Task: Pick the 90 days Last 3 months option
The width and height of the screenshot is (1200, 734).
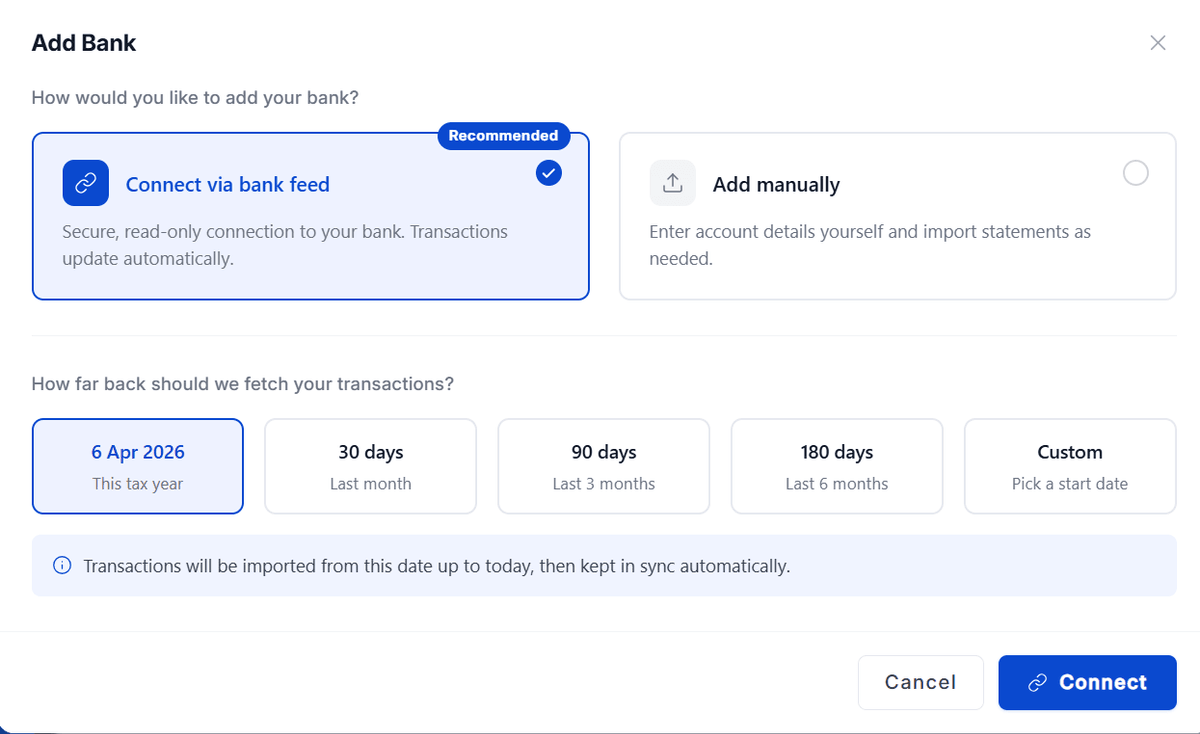Action: click(604, 466)
